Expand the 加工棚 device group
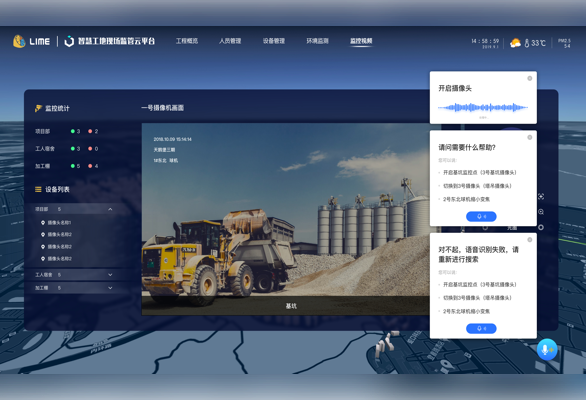 (x=110, y=288)
